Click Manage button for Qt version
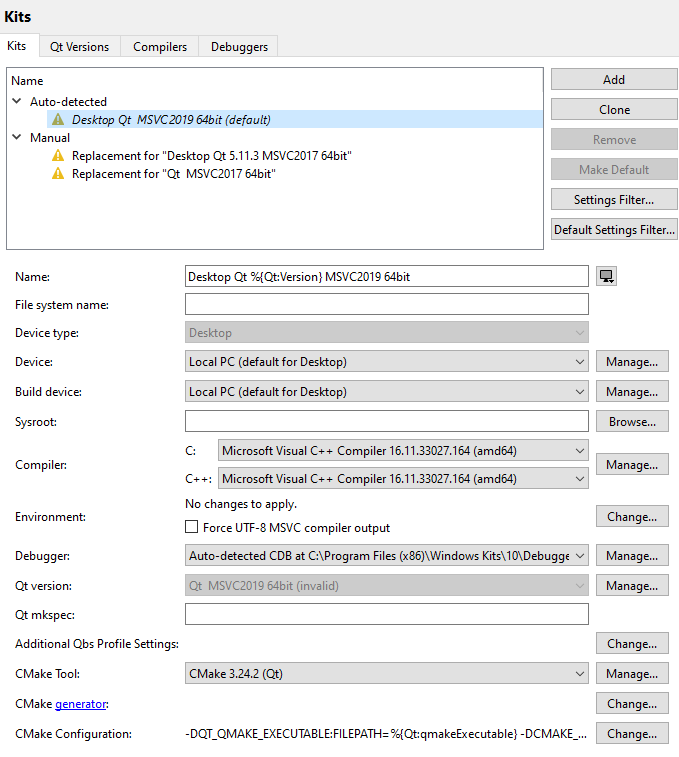The height and width of the screenshot is (757, 679). click(x=632, y=586)
